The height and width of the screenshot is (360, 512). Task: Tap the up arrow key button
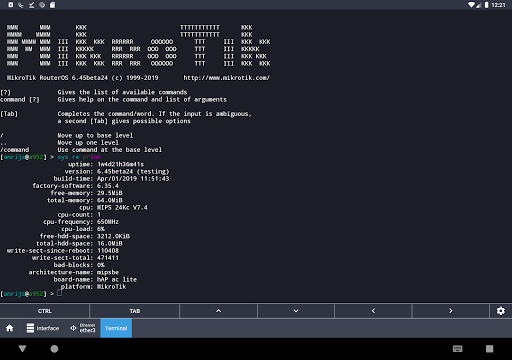point(218,311)
